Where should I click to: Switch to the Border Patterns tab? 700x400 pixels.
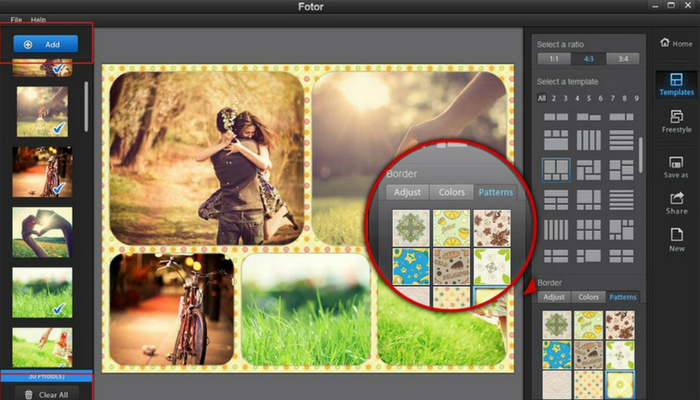tap(623, 297)
